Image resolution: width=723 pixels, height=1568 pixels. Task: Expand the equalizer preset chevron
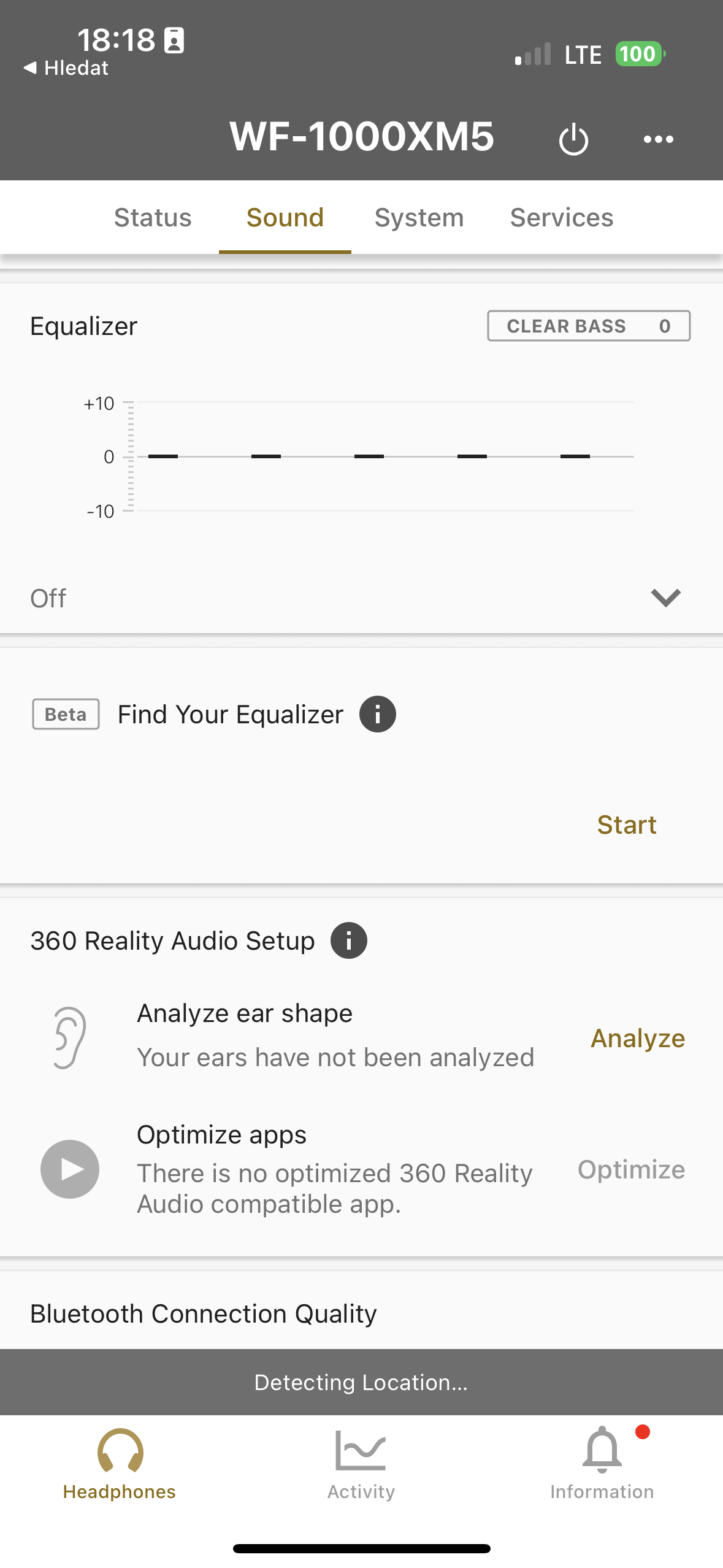pyautogui.click(x=665, y=598)
